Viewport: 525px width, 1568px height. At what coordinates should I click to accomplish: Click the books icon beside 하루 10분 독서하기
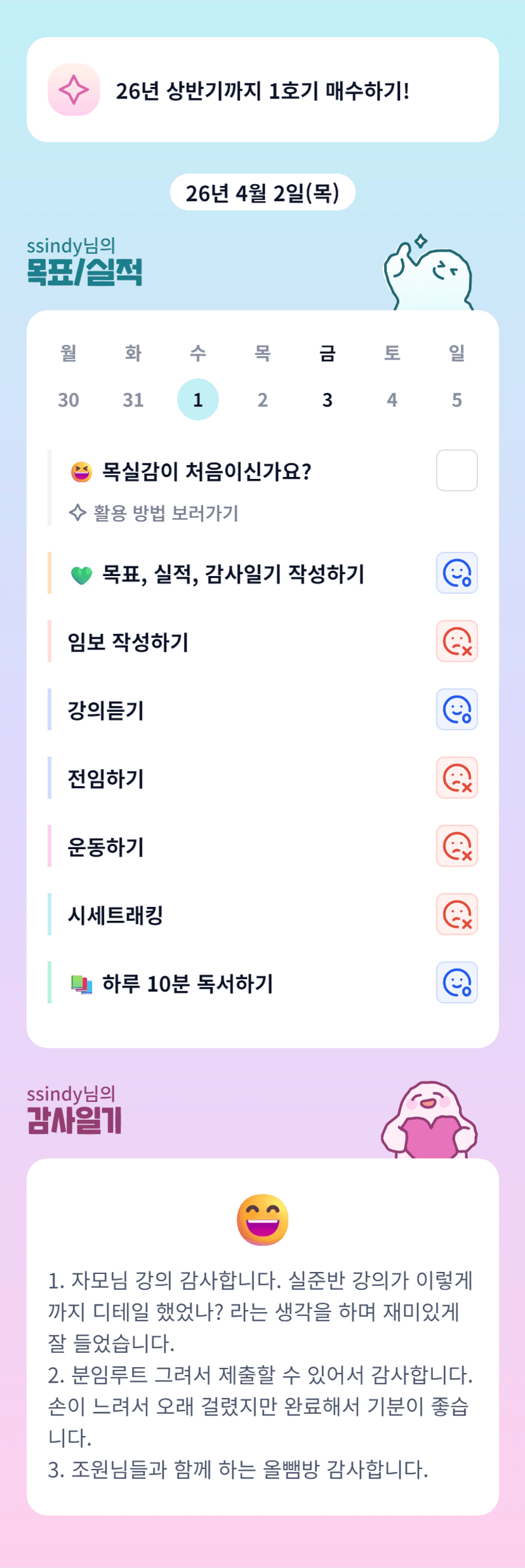pyautogui.click(x=81, y=984)
